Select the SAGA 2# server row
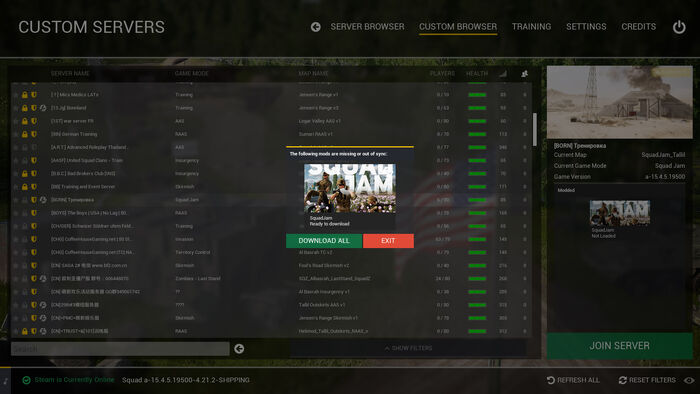This screenshot has height=394, width=700. pos(271,265)
